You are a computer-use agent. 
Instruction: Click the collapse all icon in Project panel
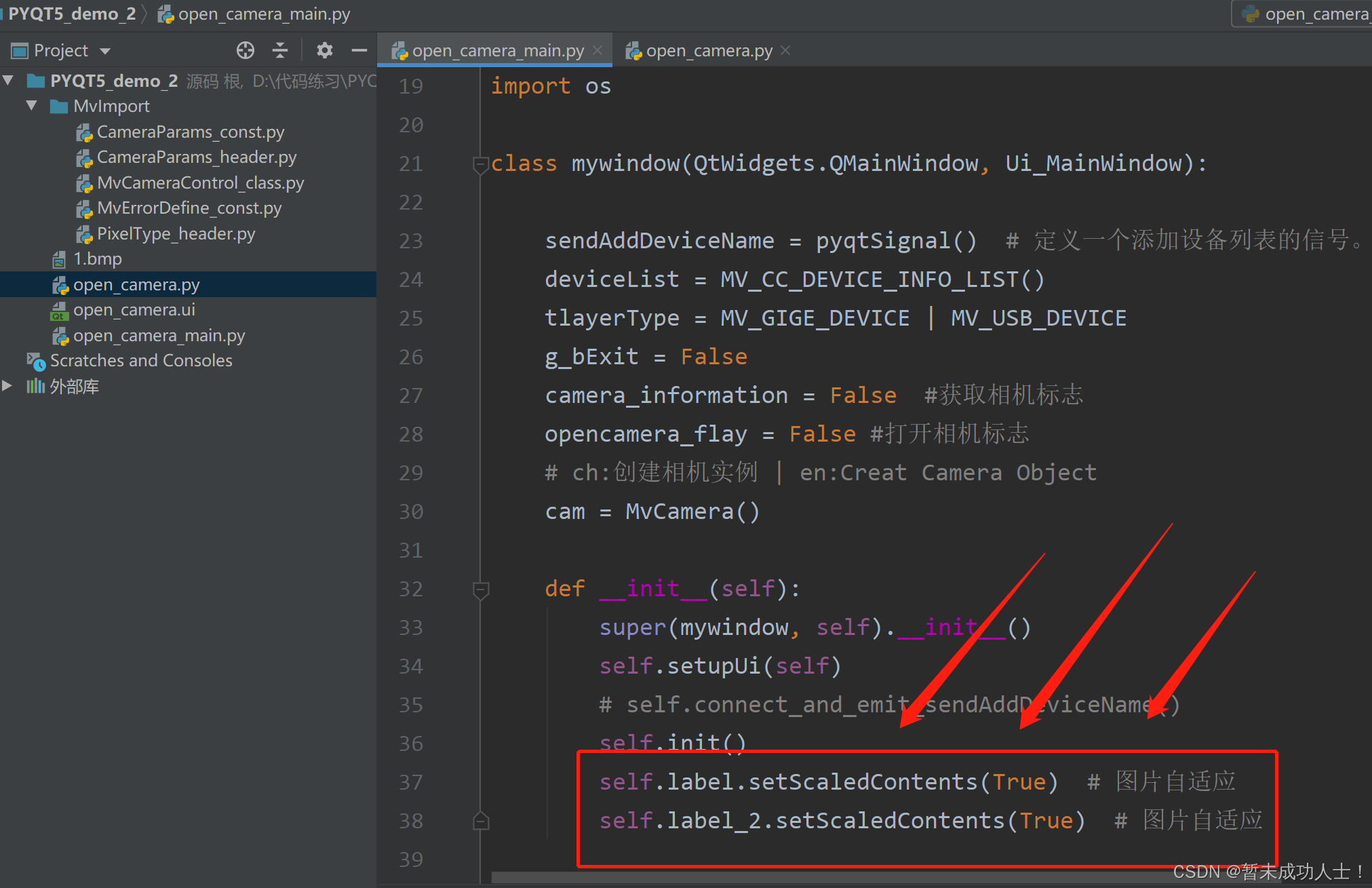(280, 50)
